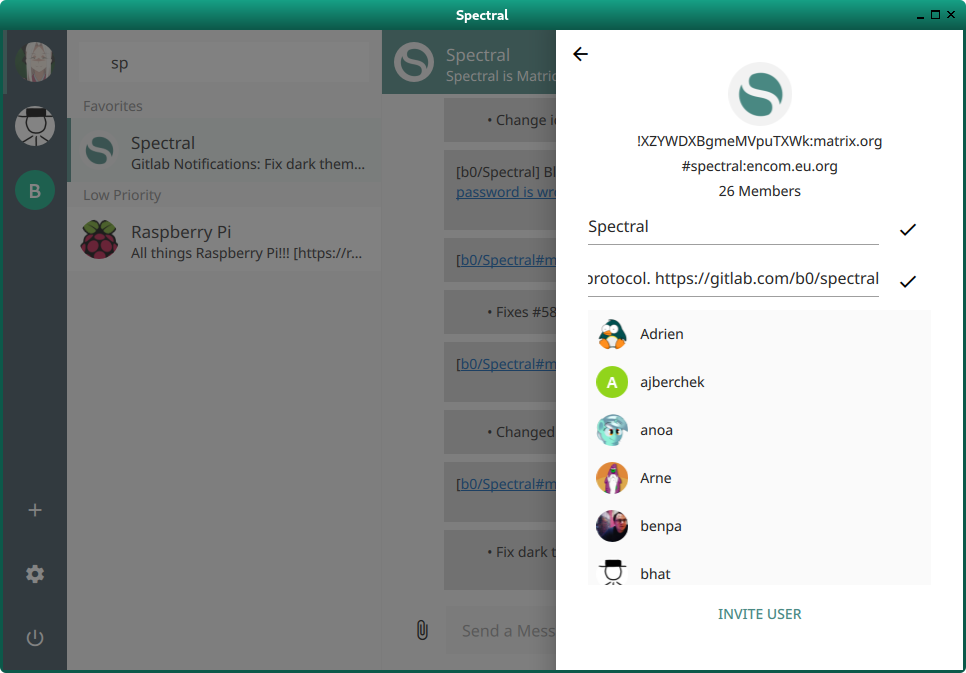
Task: Select the hat-figure account avatar in sidebar
Action: click(35, 126)
